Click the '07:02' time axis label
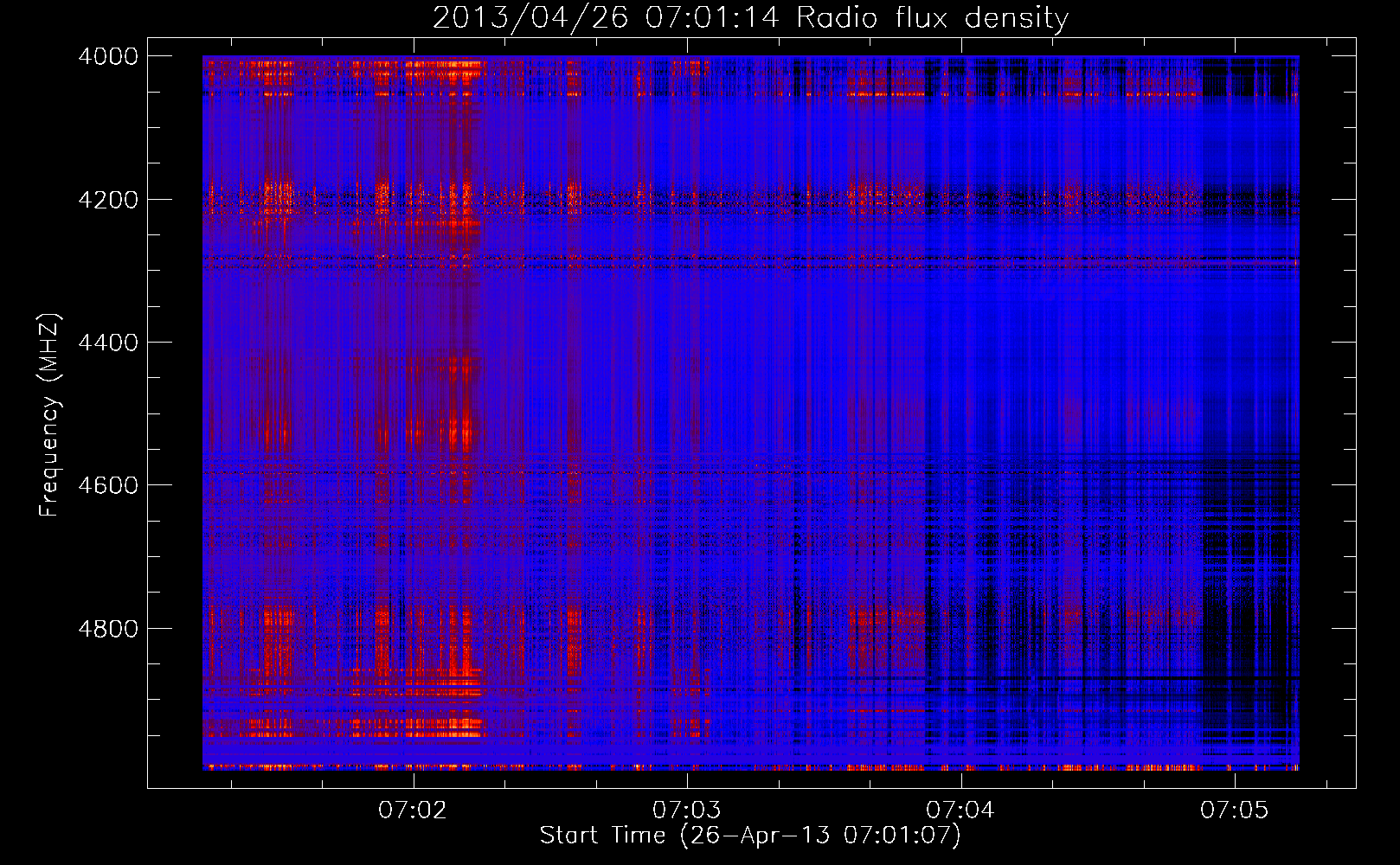The width and height of the screenshot is (1400, 865). coord(413,810)
